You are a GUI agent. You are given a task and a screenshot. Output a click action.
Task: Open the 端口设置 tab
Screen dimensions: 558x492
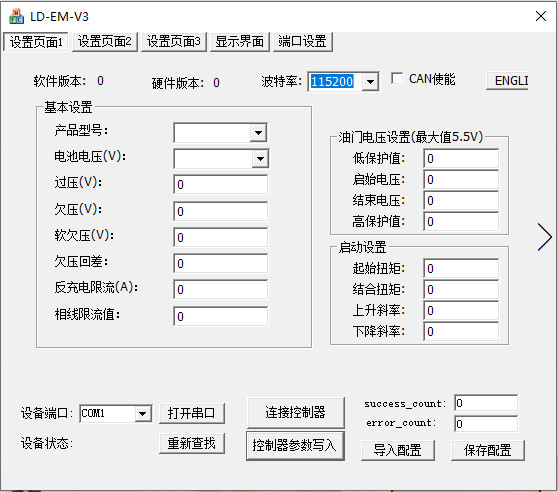[302, 42]
